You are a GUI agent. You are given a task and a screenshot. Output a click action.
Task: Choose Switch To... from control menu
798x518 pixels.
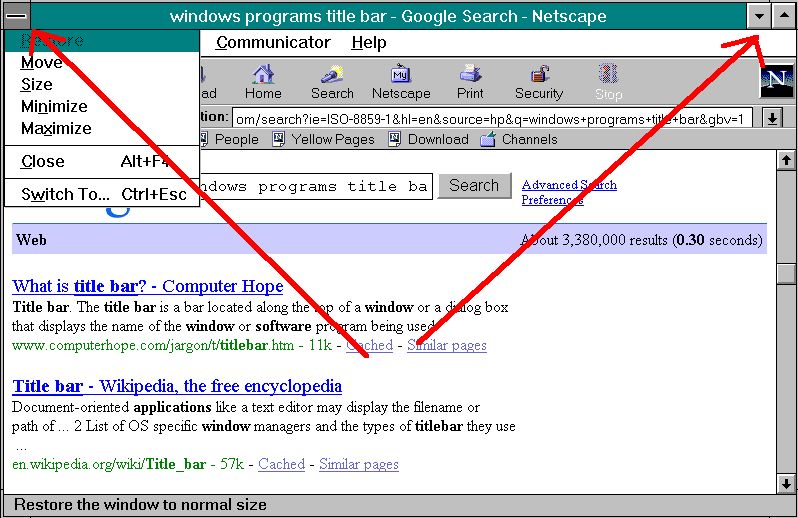point(101,194)
